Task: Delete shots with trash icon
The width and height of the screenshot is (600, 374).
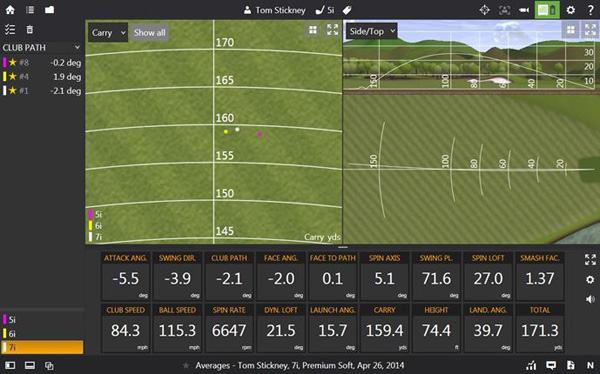Action: pyautogui.click(x=30, y=29)
